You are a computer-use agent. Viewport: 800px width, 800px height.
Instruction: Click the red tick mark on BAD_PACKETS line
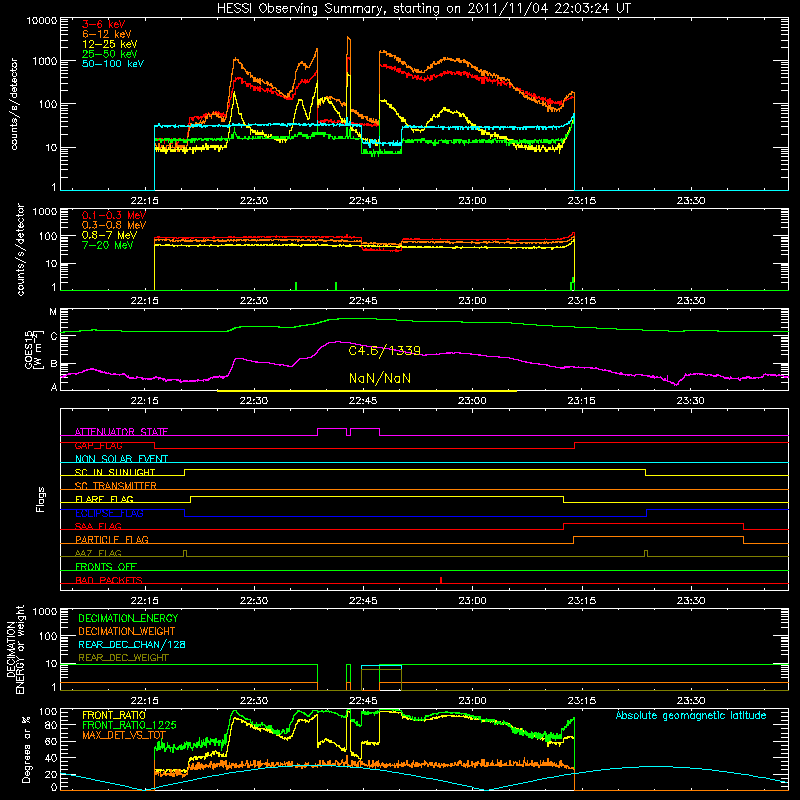[x=441, y=580]
